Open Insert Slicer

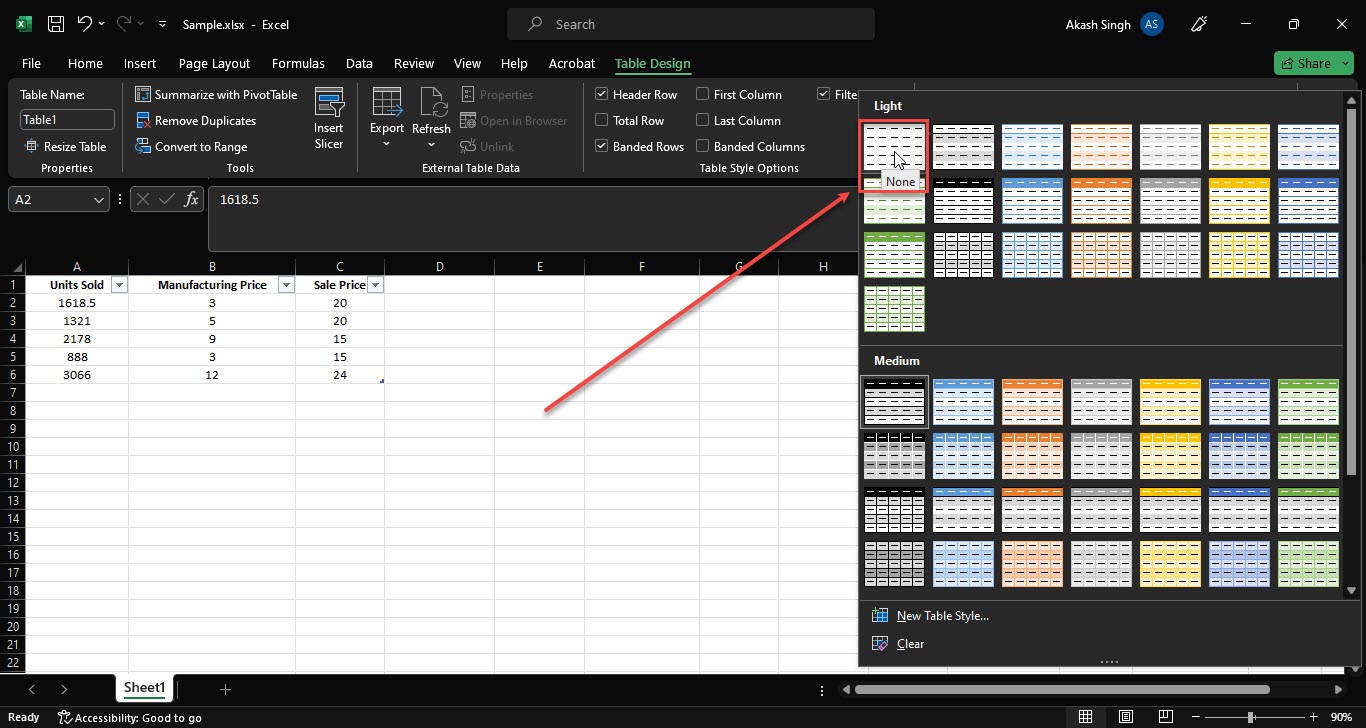click(329, 118)
